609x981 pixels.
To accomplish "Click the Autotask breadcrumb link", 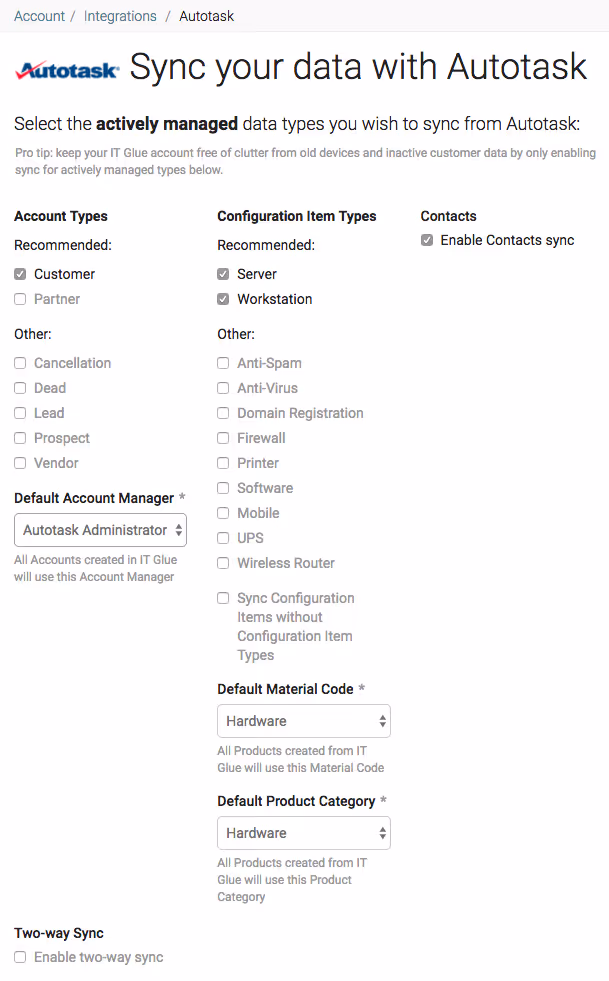I will (x=205, y=15).
